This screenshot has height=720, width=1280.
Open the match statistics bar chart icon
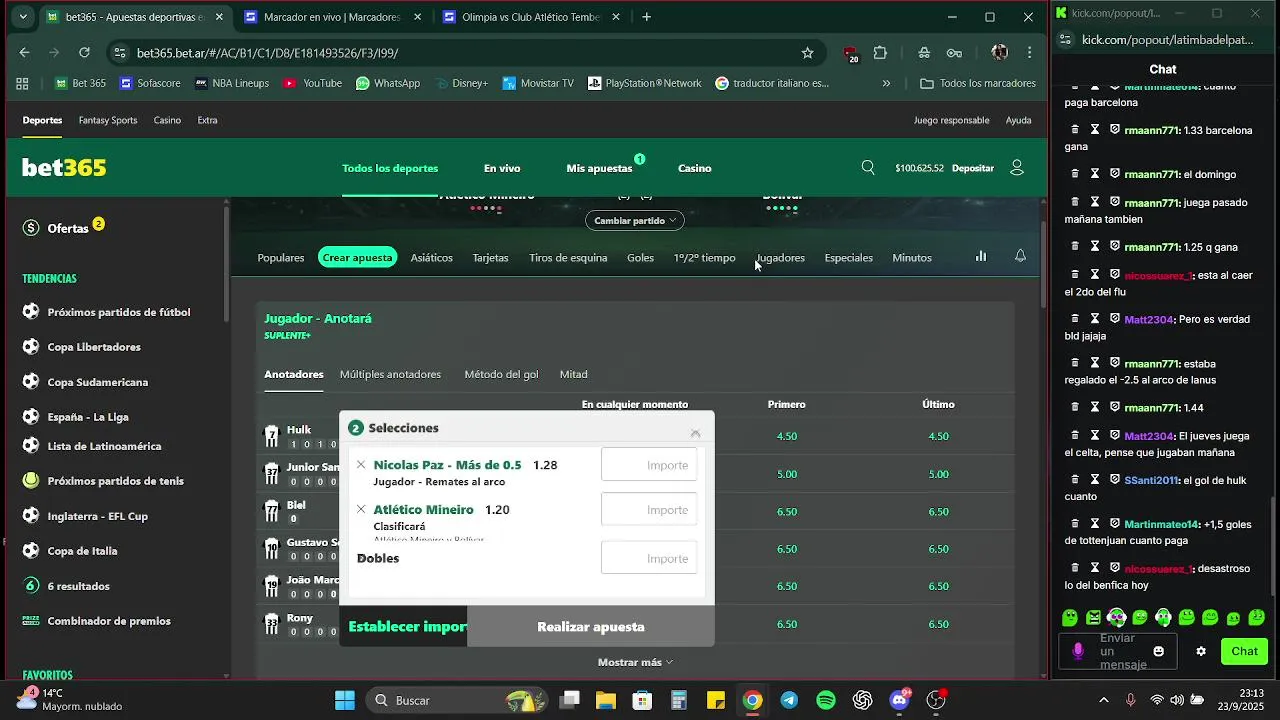tap(981, 256)
